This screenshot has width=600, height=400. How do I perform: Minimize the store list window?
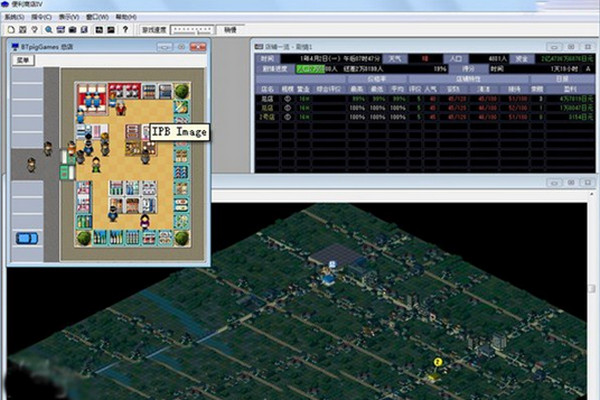[x=554, y=47]
